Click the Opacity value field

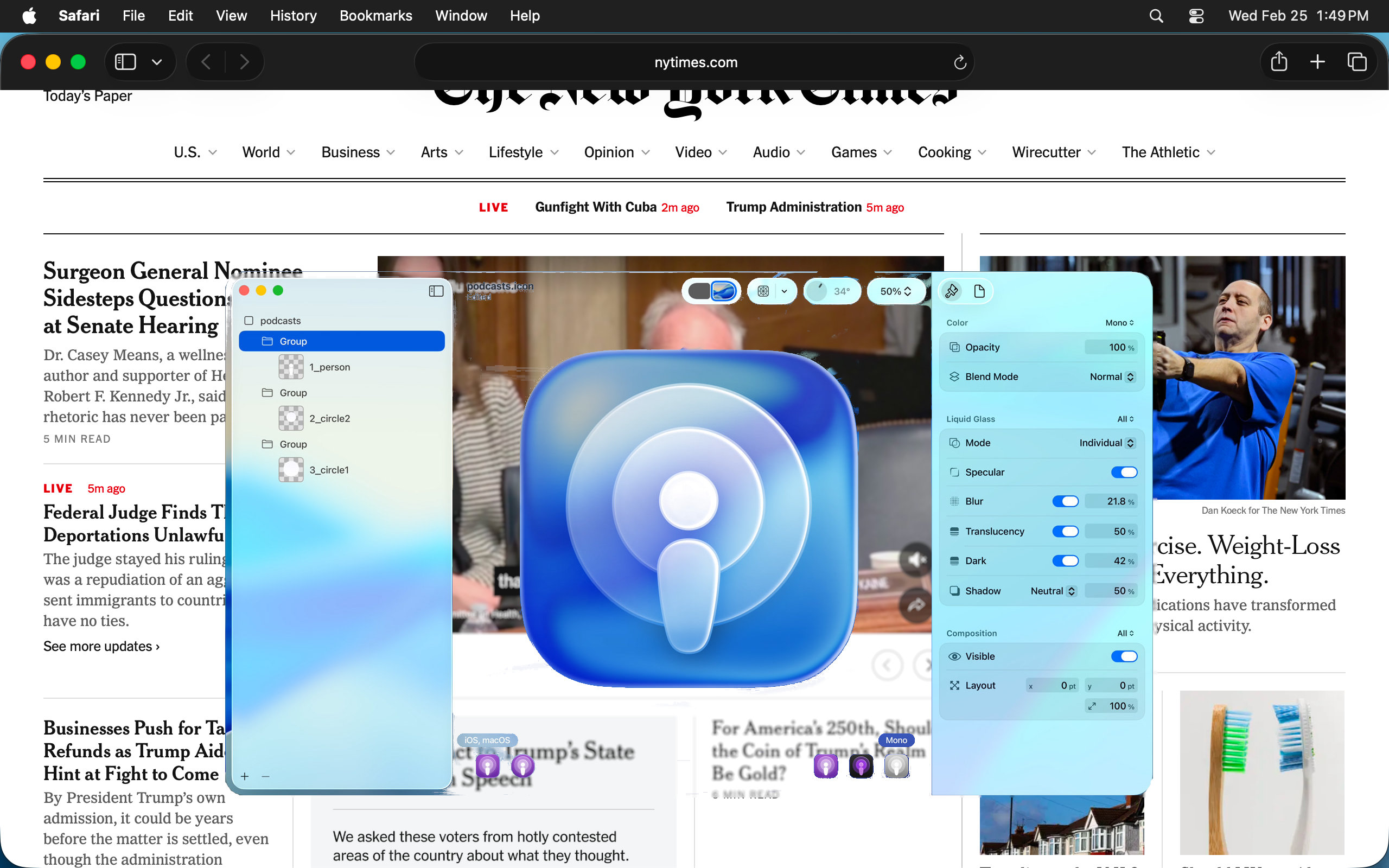[1110, 347]
